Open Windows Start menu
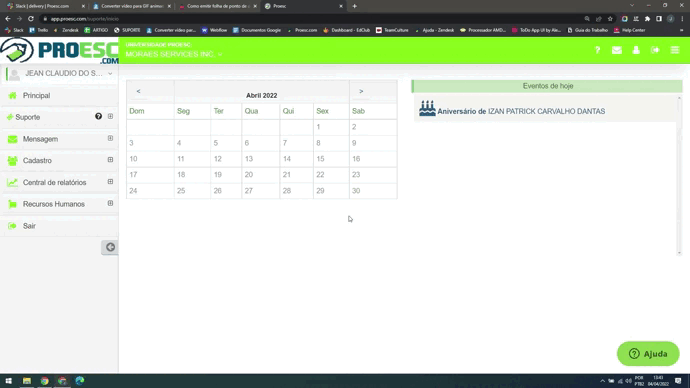The image size is (690, 388). pos(8,381)
